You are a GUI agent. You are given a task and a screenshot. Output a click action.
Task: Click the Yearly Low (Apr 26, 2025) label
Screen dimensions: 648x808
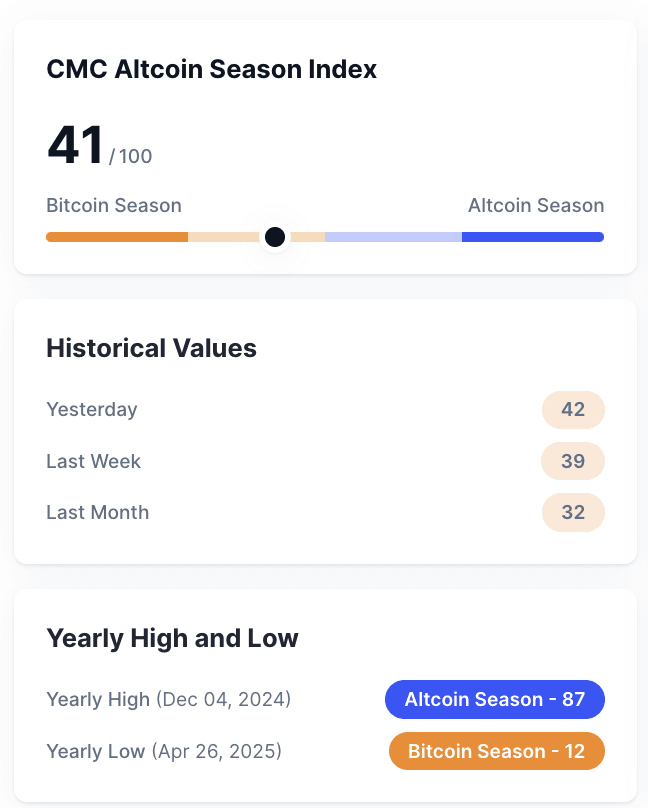[164, 751]
